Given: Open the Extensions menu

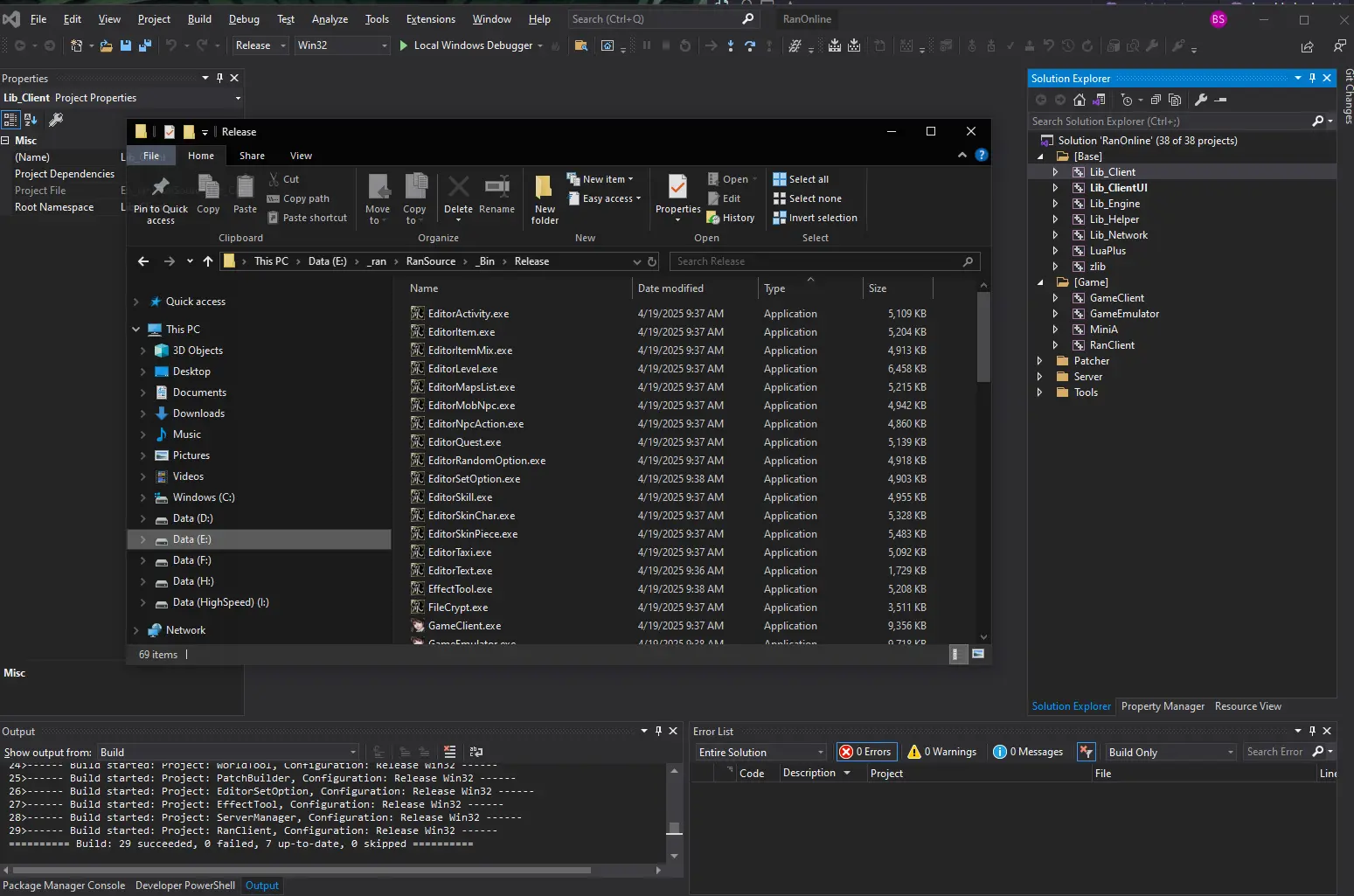Looking at the screenshot, I should click(430, 19).
